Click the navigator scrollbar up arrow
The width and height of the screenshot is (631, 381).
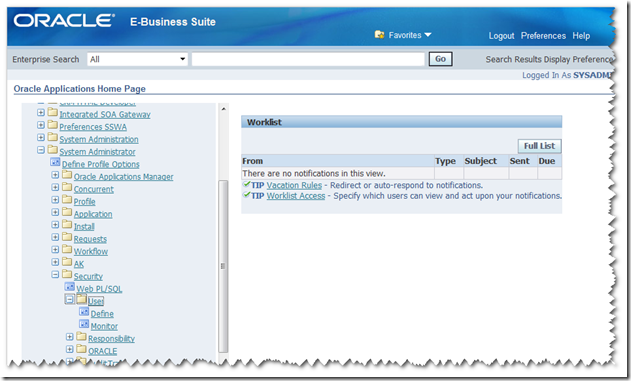[x=223, y=109]
